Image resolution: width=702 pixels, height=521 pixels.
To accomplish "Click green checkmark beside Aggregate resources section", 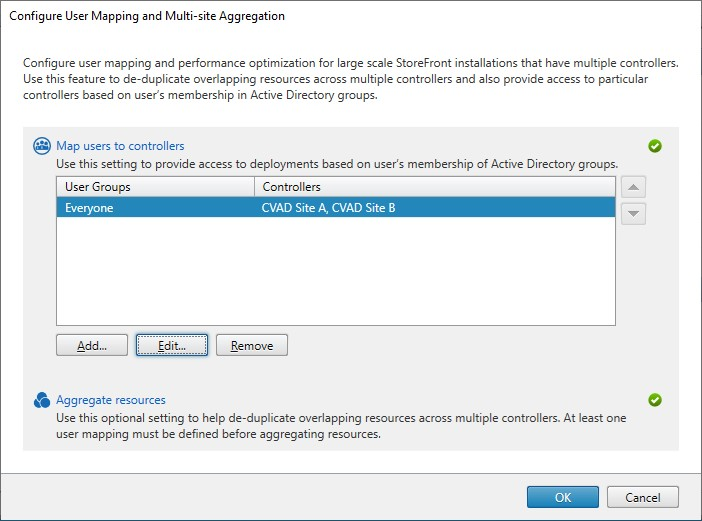I will tap(655, 400).
